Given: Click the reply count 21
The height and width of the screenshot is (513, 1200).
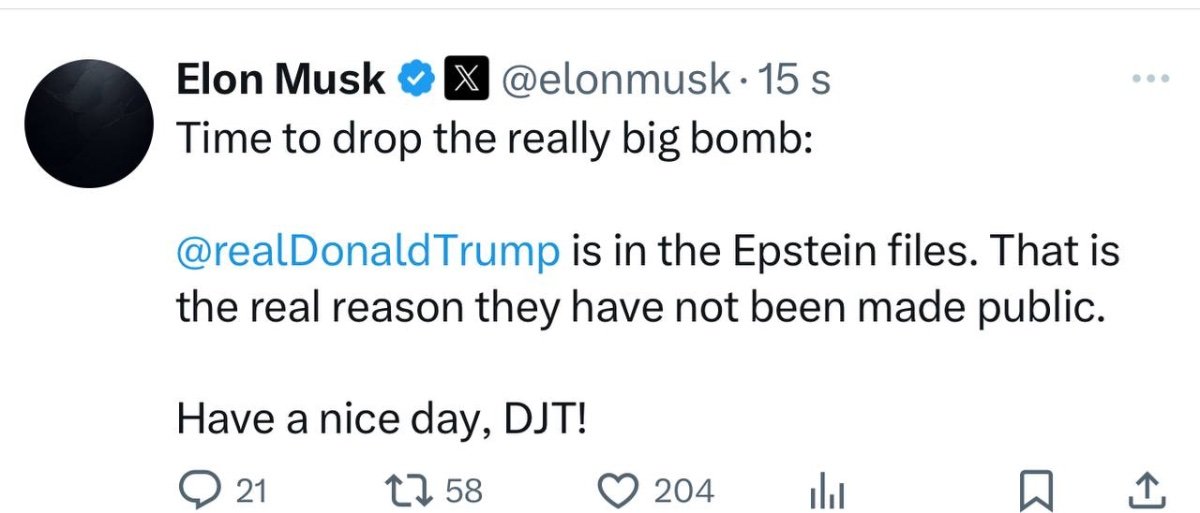Looking at the screenshot, I should pos(250,490).
